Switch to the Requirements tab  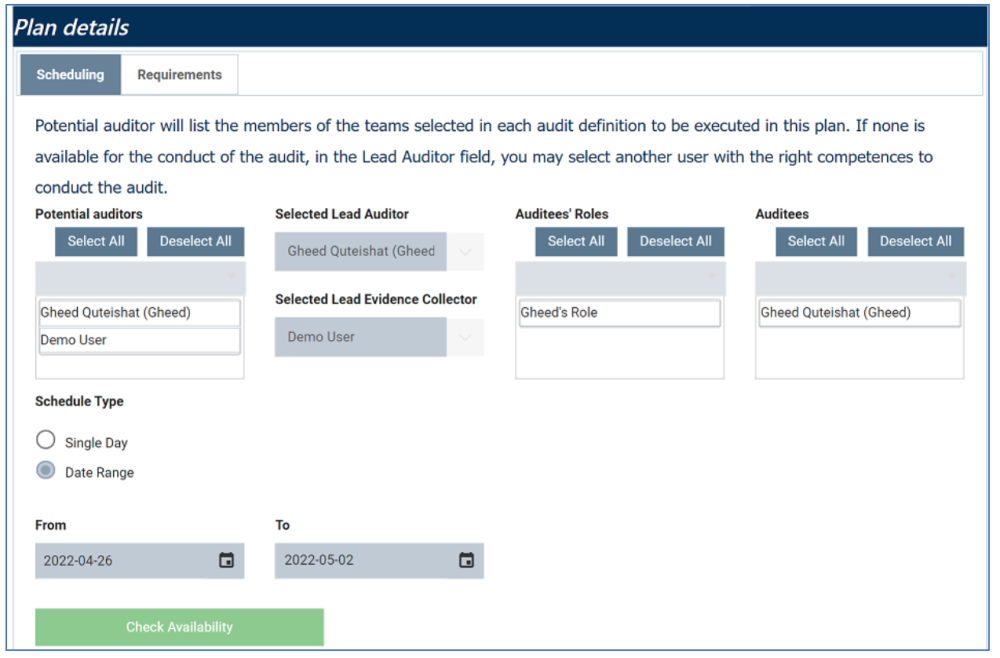click(180, 75)
